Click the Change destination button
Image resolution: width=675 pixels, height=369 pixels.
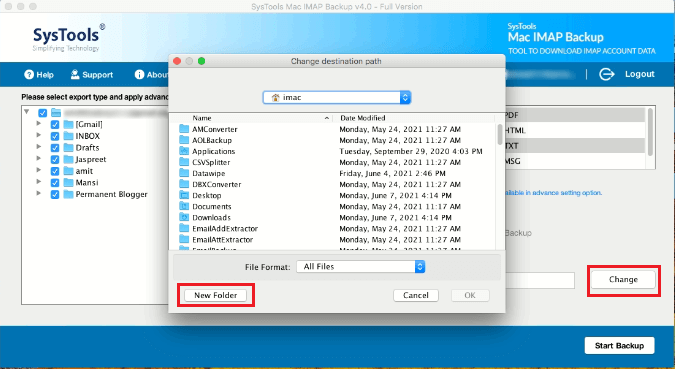(623, 279)
